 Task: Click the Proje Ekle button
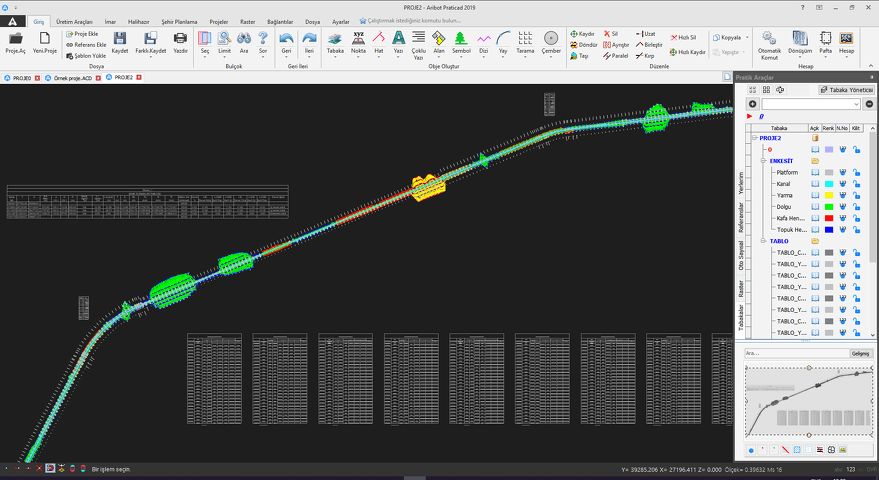click(84, 34)
